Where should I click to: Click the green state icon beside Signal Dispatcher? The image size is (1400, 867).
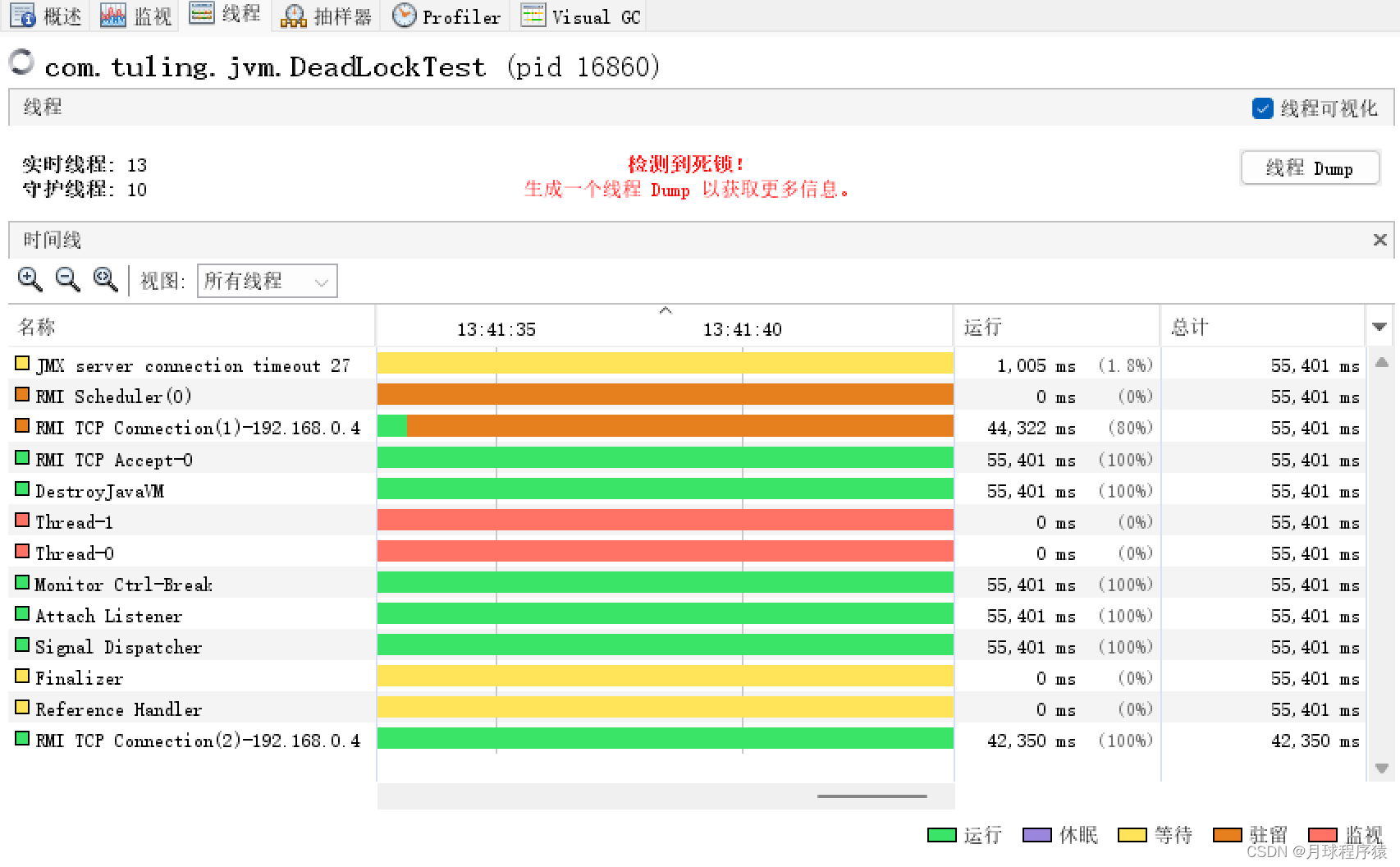pyautogui.click(x=22, y=645)
